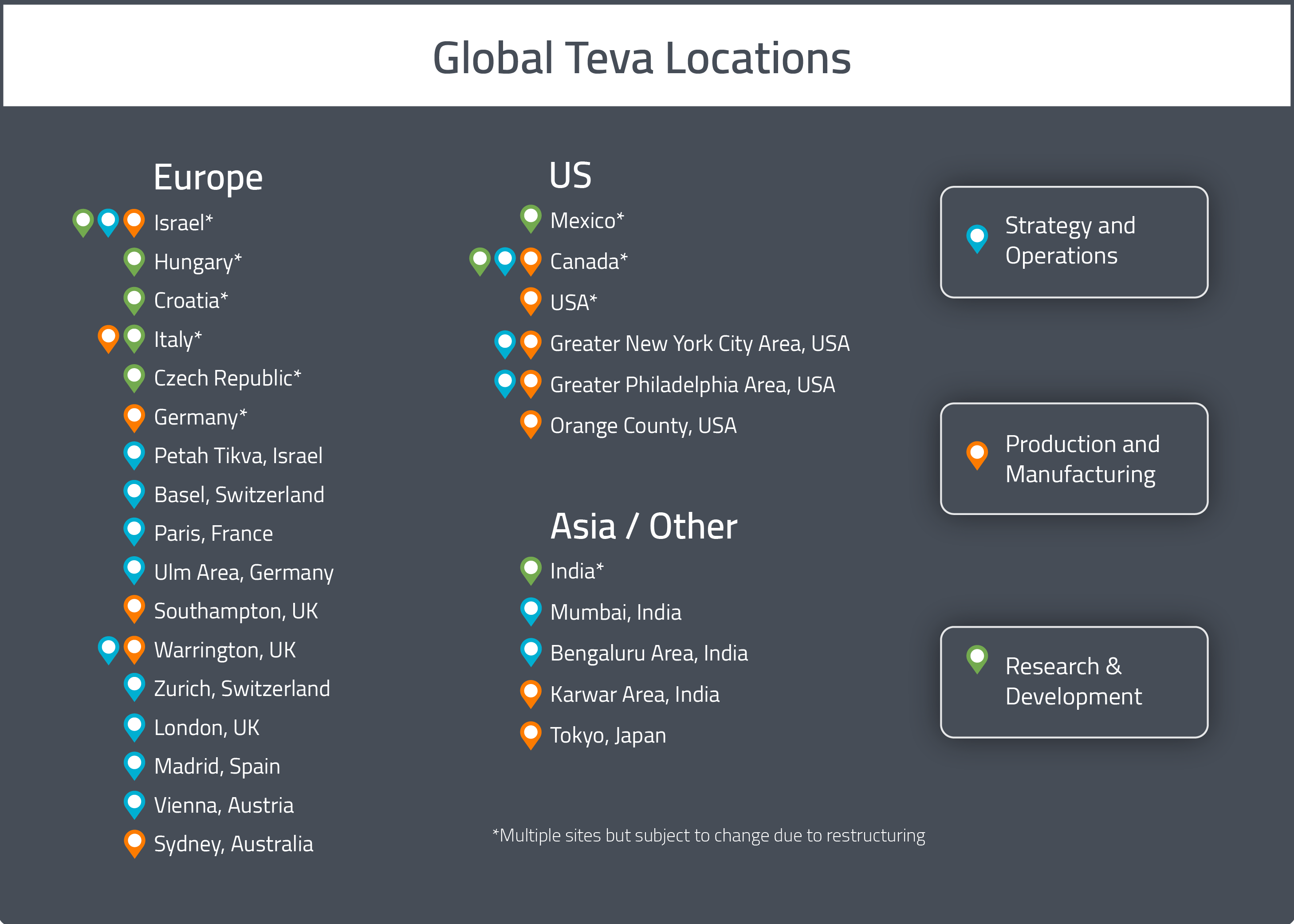Image resolution: width=1294 pixels, height=924 pixels.
Task: Click the green pin beside India*
Action: [x=531, y=570]
